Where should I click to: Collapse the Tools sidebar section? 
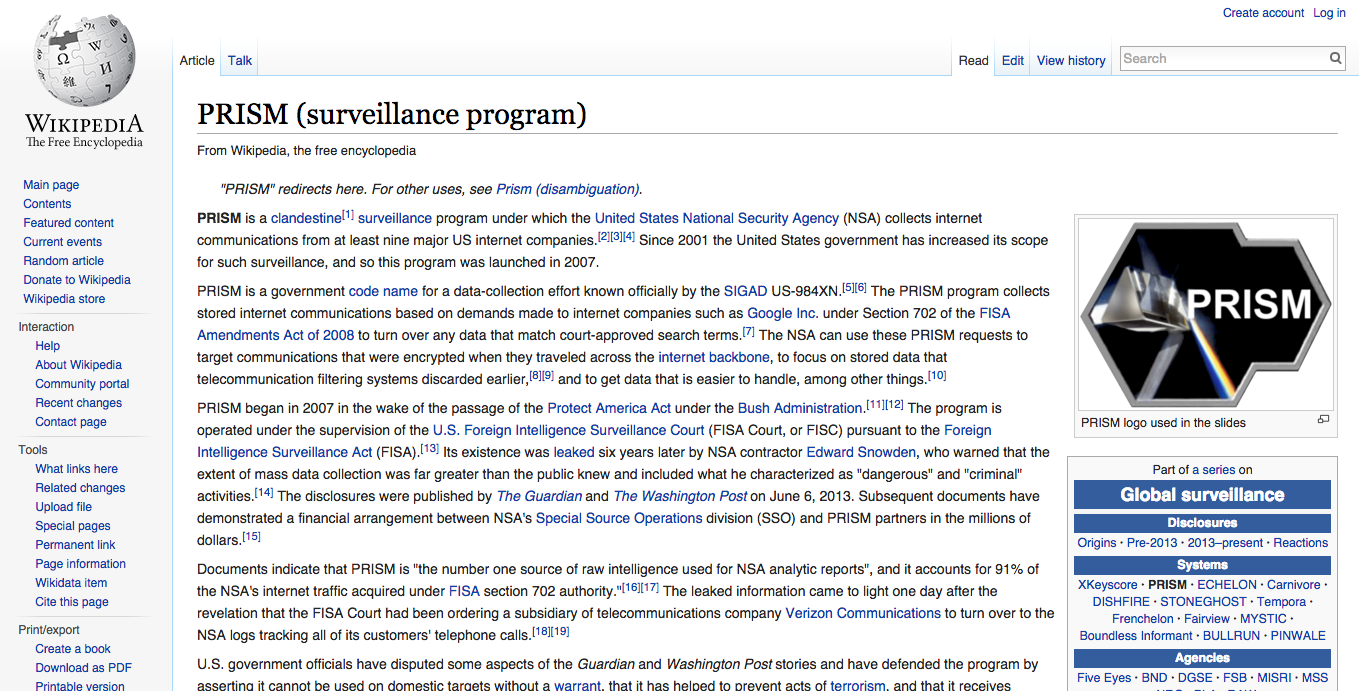click(33, 450)
